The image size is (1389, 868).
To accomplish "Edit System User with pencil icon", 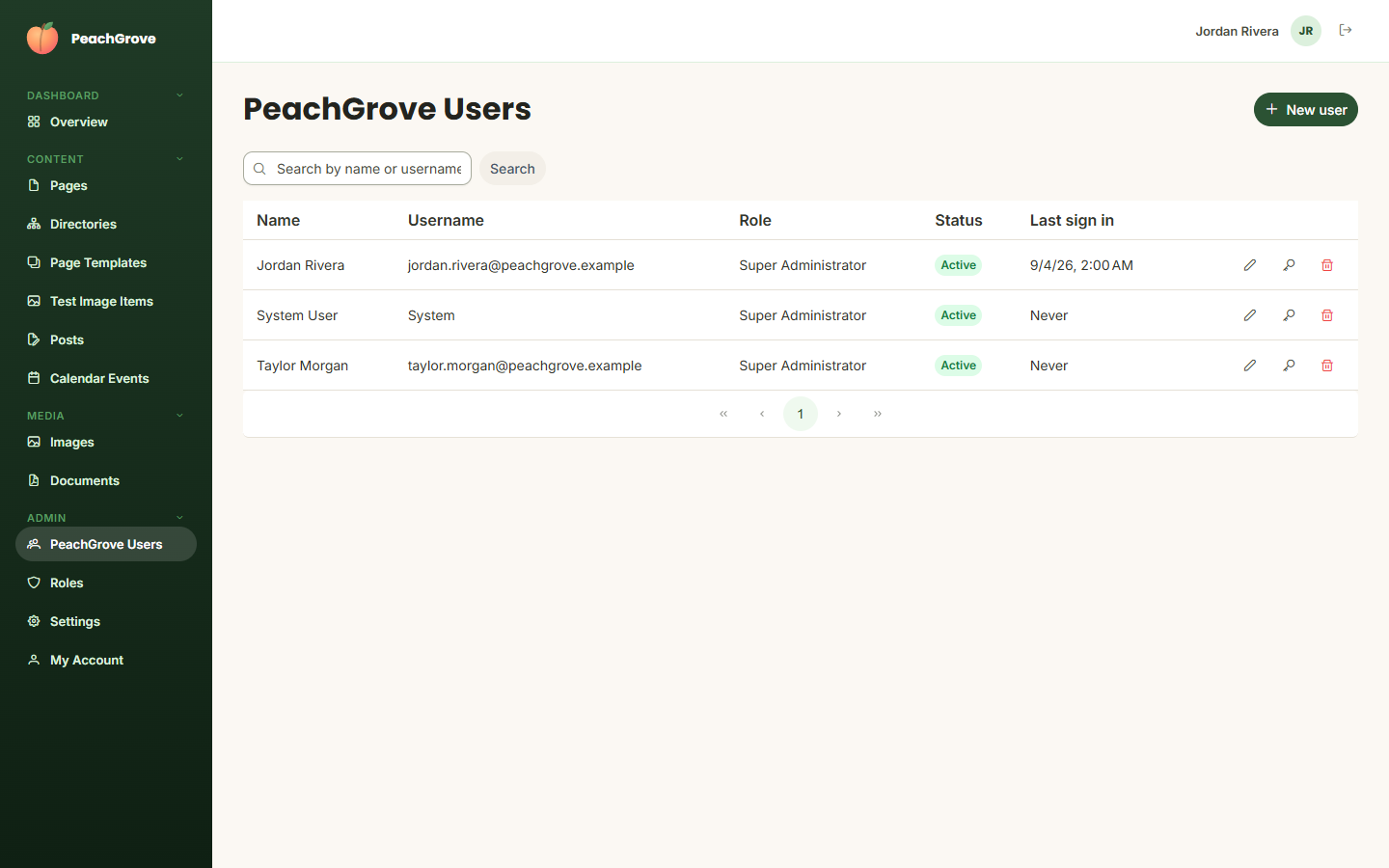I will click(x=1250, y=315).
